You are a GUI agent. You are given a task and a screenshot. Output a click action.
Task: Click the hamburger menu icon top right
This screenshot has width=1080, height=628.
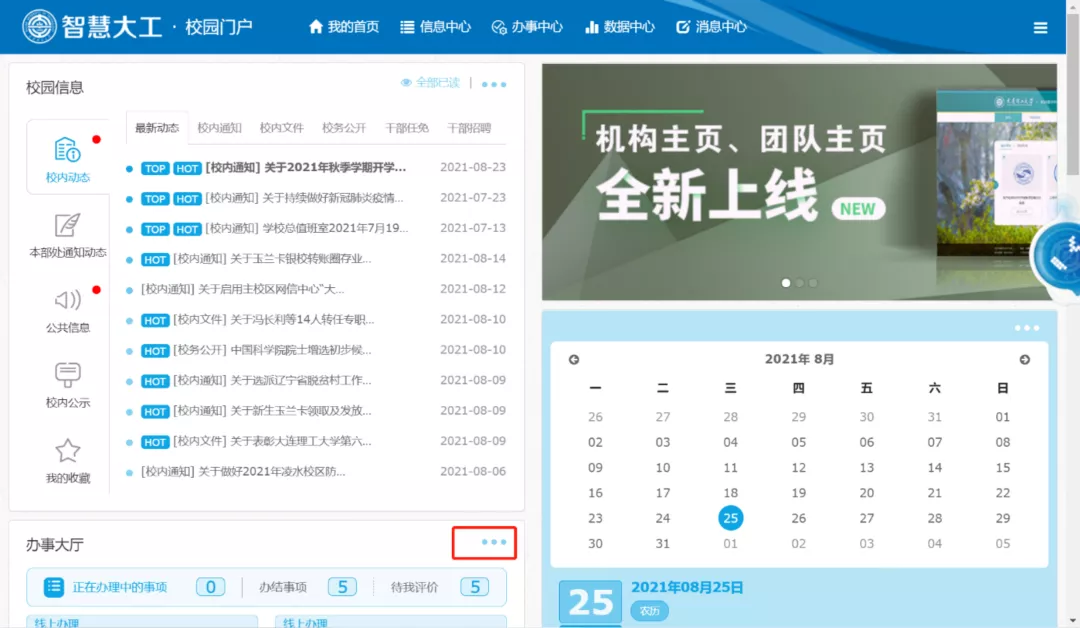1040,27
